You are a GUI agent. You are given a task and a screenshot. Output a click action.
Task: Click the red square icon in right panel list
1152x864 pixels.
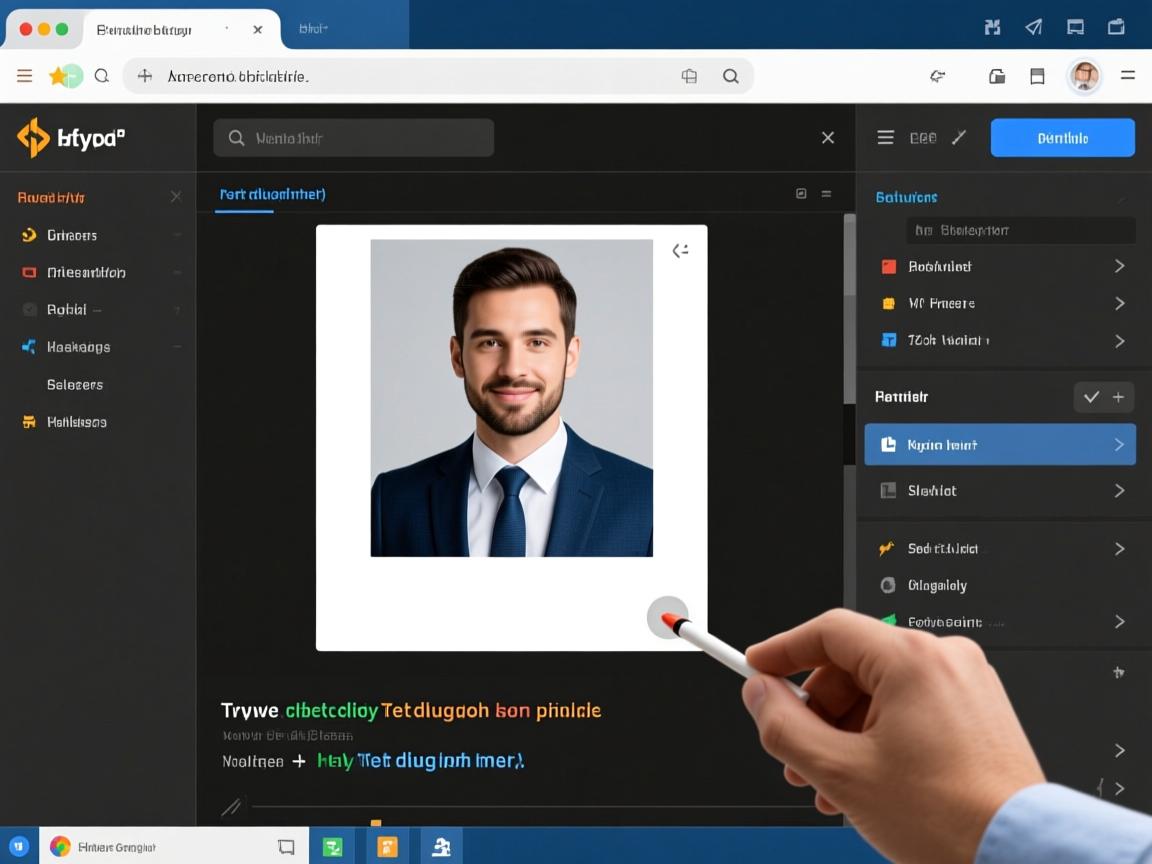coord(888,267)
